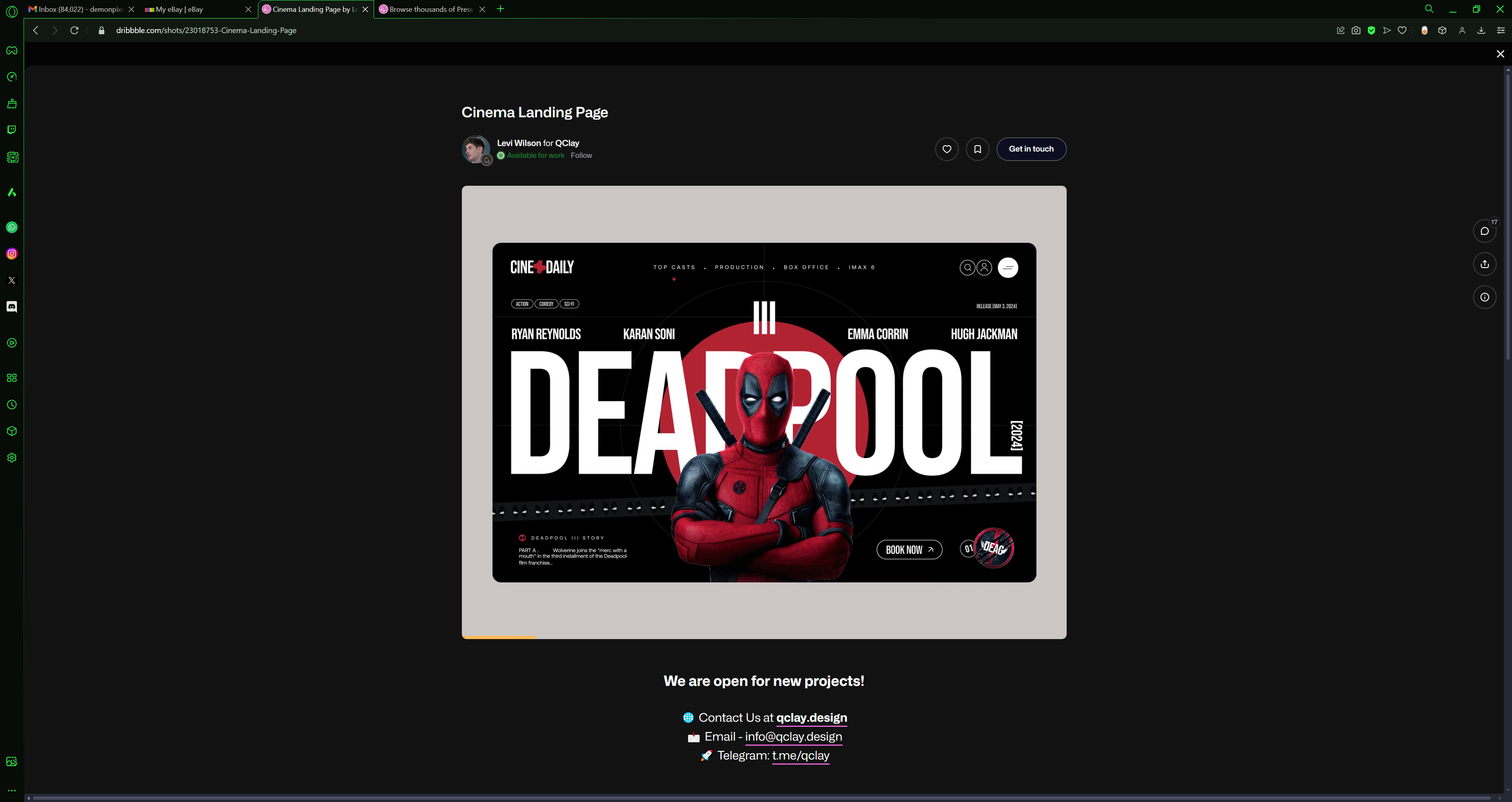Viewport: 1512px width, 802px height.
Task: Open the sidebar three-dots more menu
Action: 12,790
